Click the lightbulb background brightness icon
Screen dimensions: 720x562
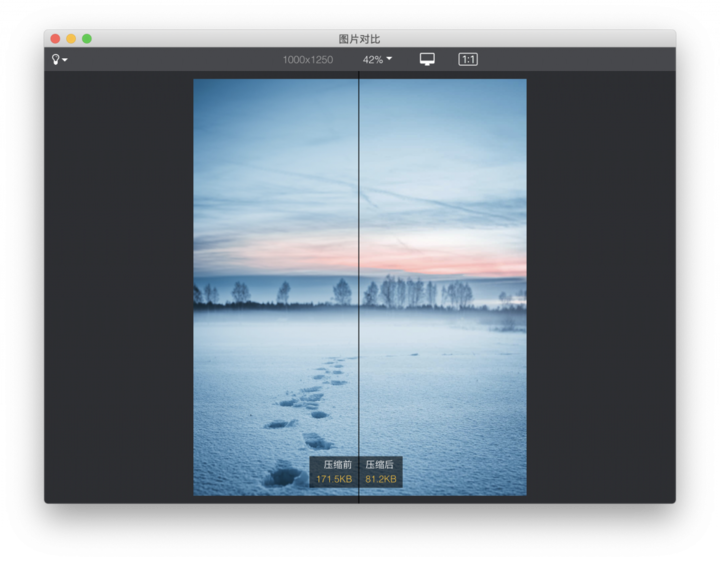pos(56,59)
